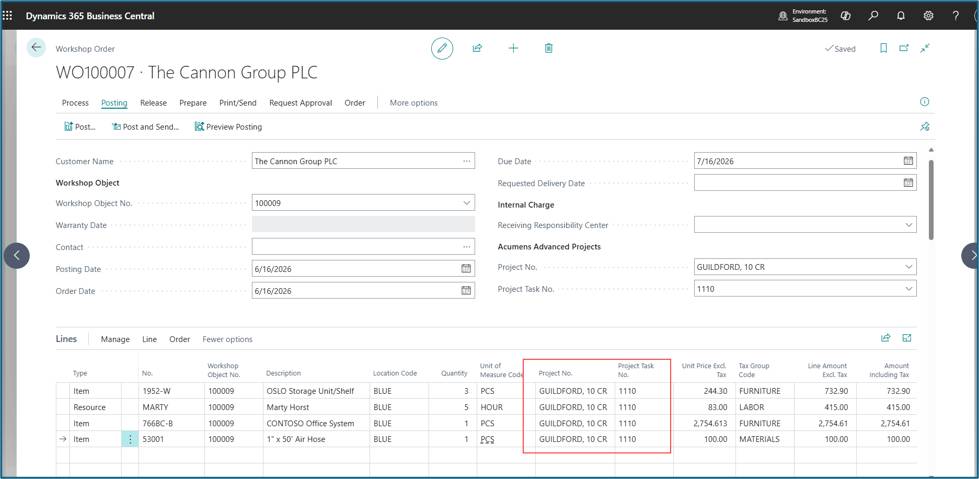Open the Prepare menu
Viewport: 979px width, 479px height.
pos(193,102)
